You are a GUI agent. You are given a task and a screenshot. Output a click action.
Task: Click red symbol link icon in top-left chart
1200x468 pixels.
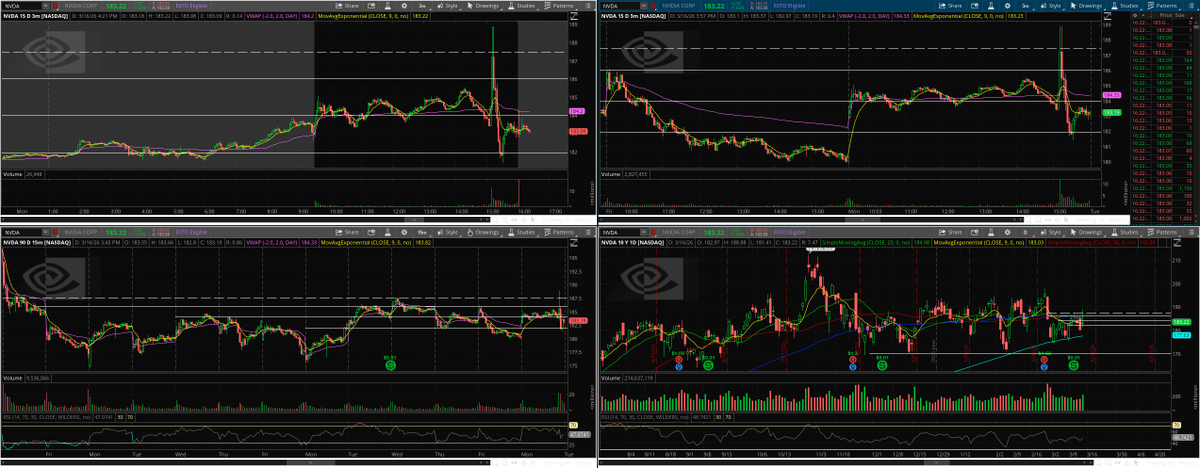55,6
